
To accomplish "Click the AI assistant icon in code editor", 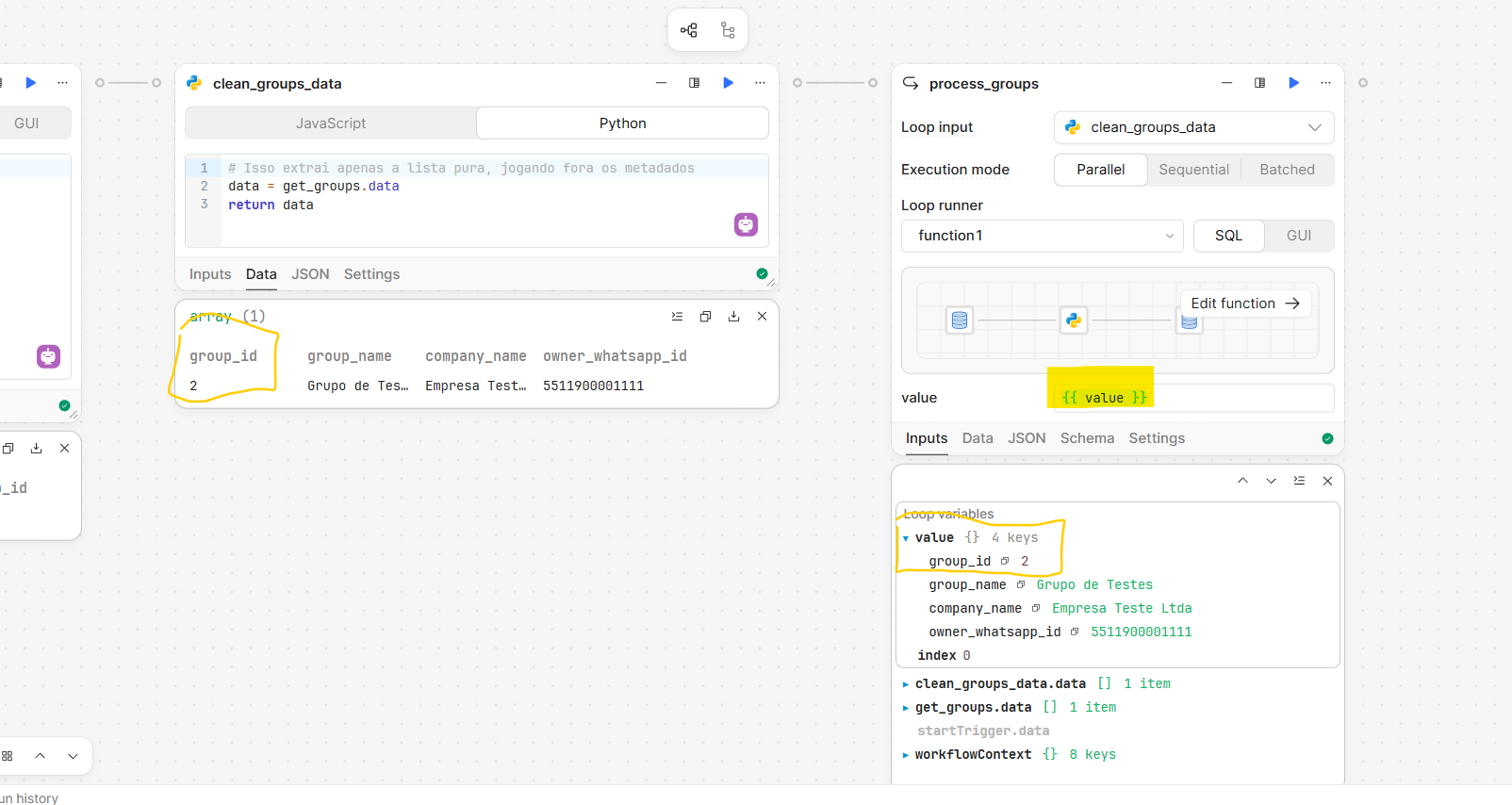I will 746,224.
